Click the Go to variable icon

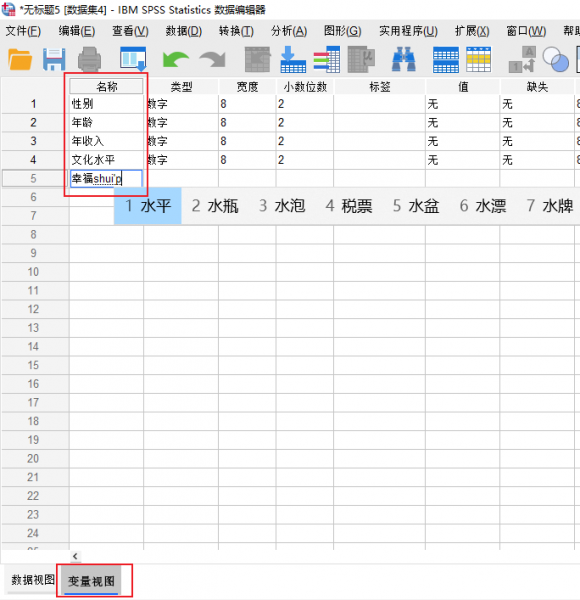tap(293, 60)
